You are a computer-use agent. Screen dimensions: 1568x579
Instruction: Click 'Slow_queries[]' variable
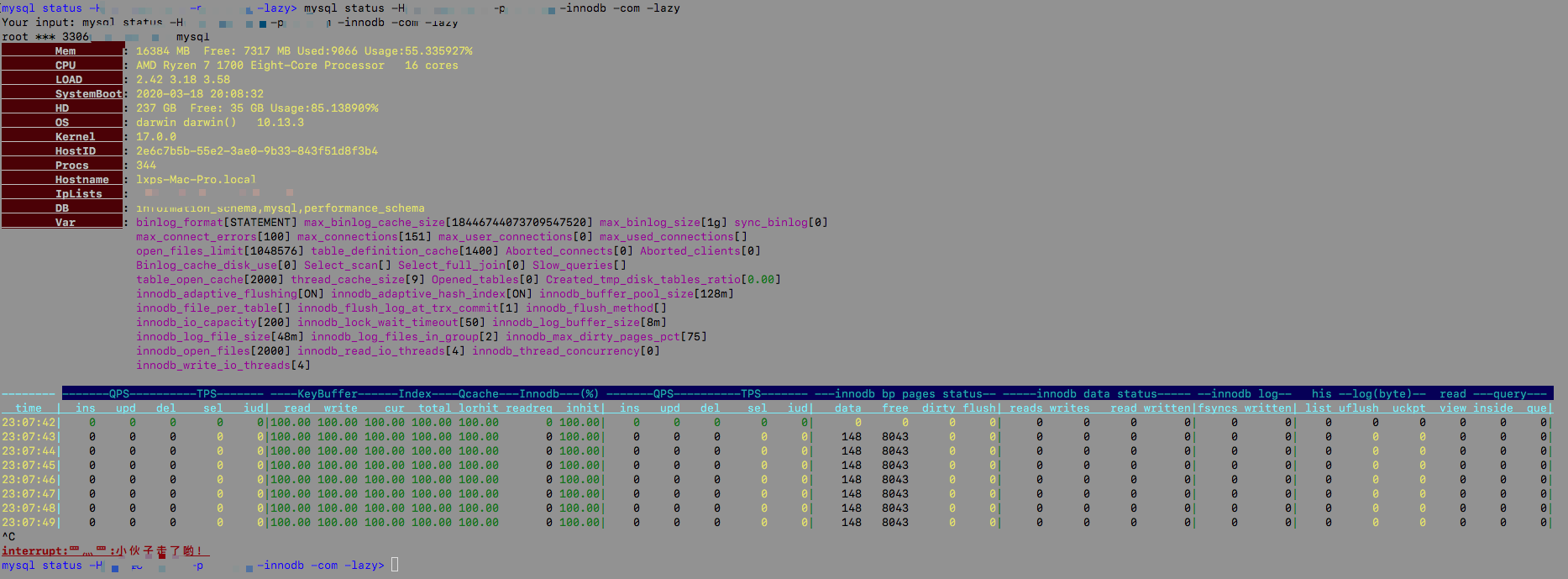579,266
